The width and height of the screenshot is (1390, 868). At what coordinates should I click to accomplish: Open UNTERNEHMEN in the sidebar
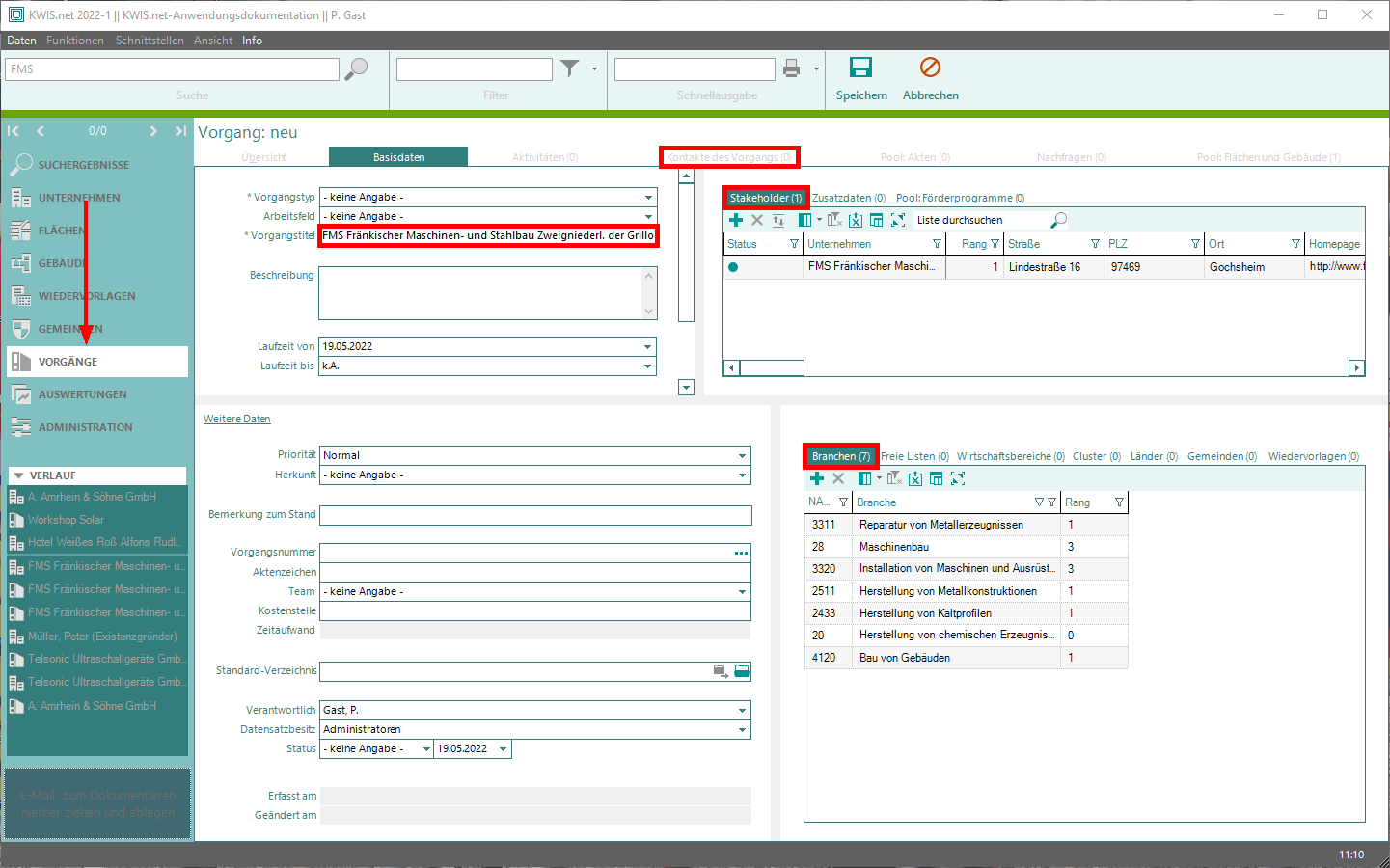(97, 198)
